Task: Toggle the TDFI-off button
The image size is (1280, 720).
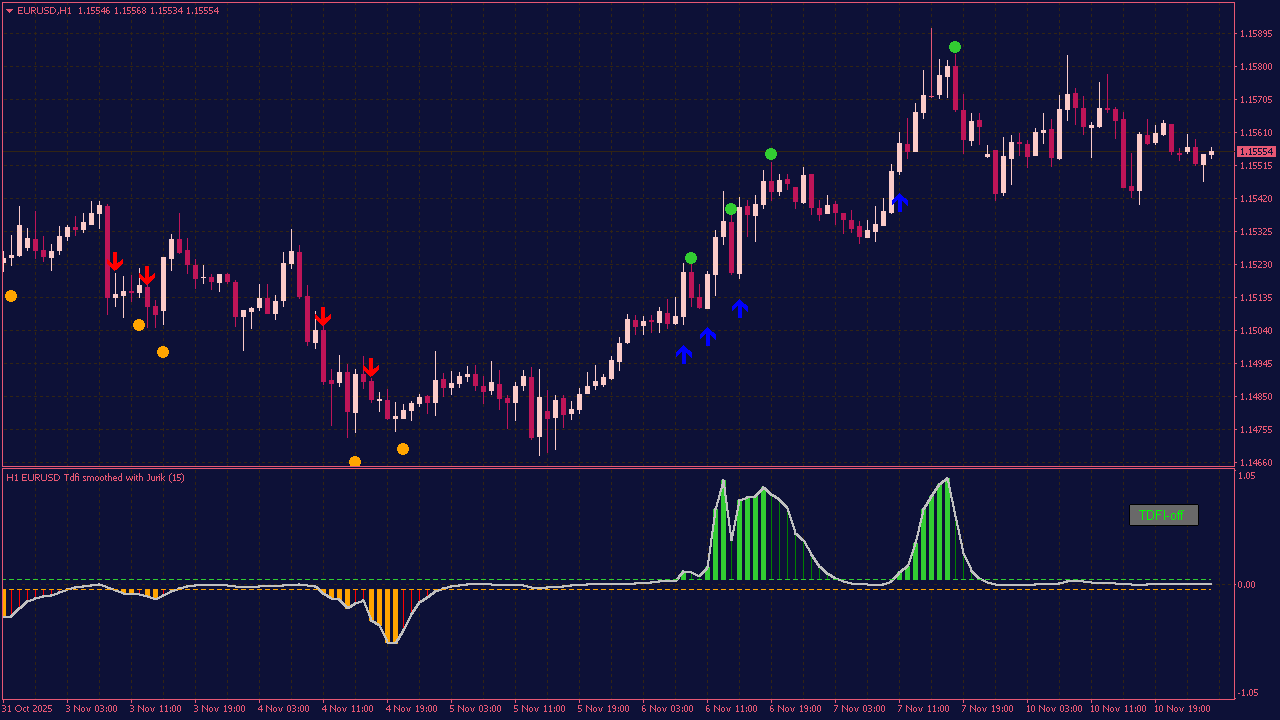Action: click(x=1164, y=516)
